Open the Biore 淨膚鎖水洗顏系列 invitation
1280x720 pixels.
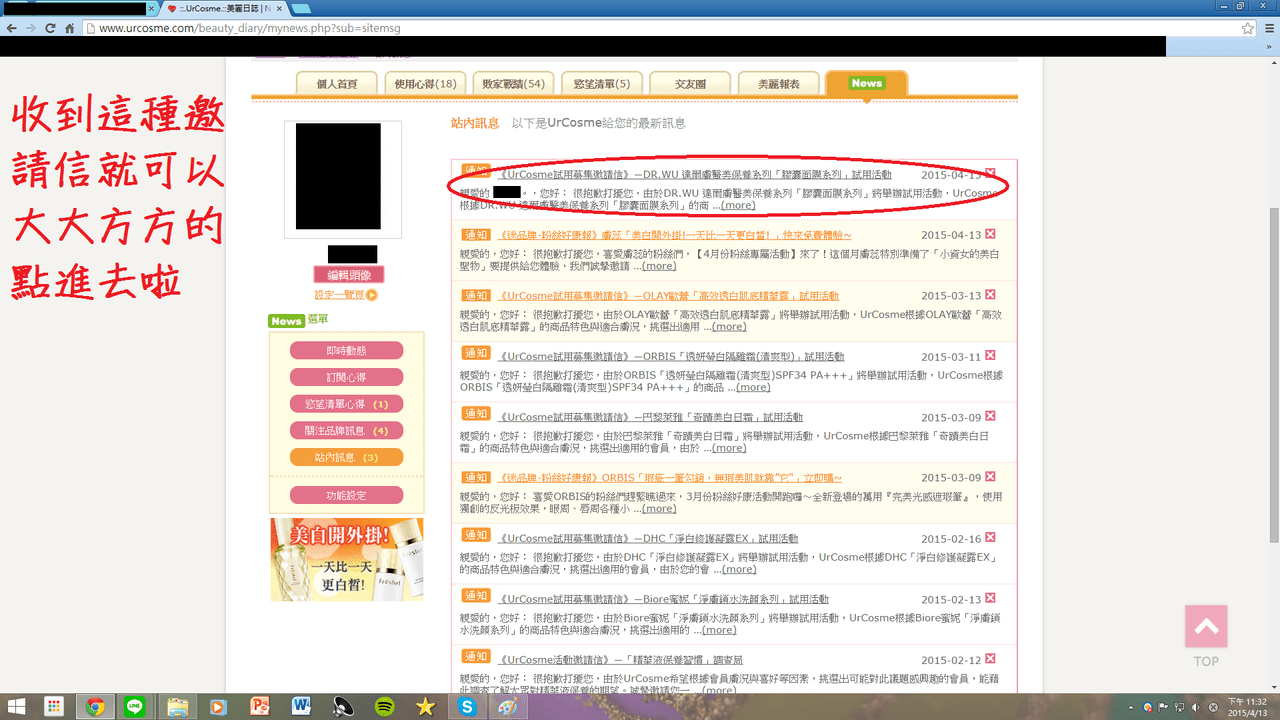coord(663,599)
